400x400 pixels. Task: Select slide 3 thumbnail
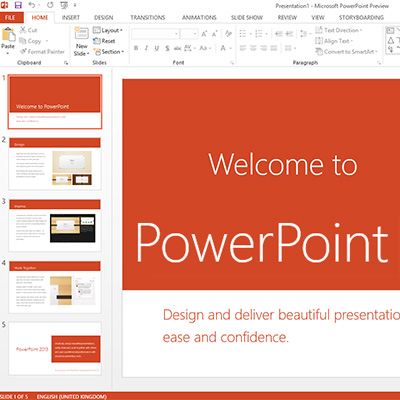[55, 225]
